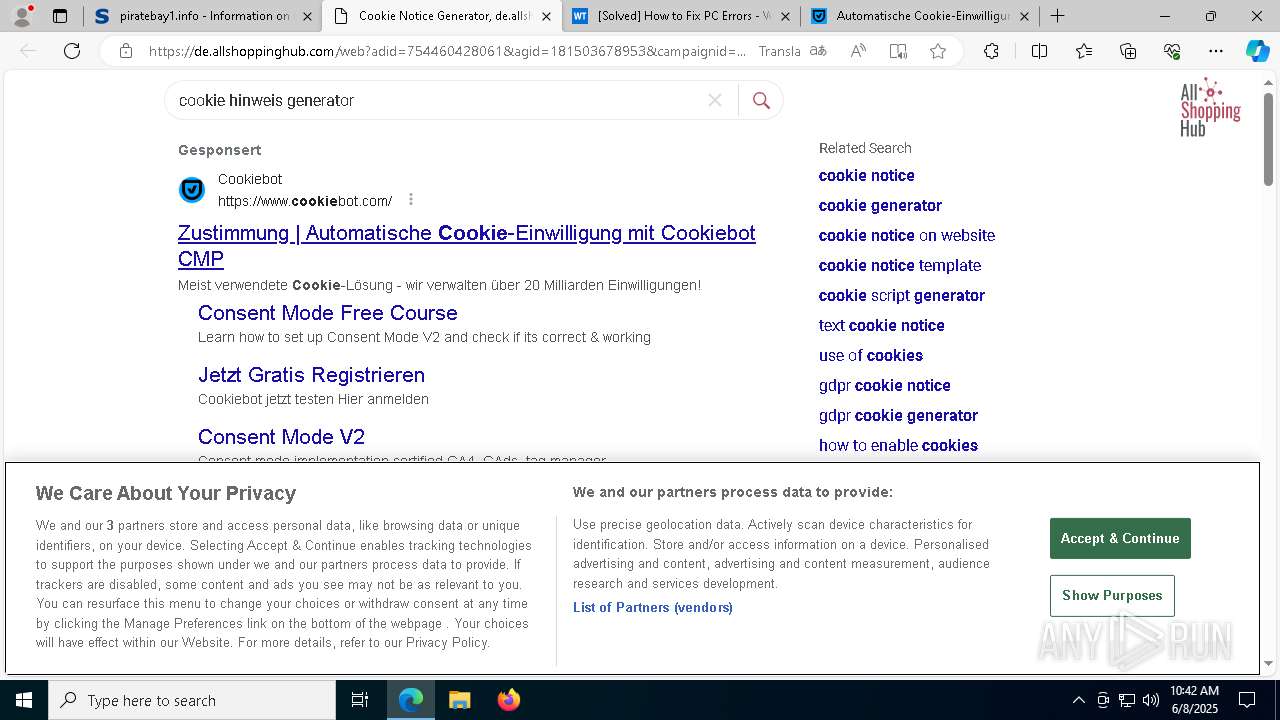Close the piratebay1.info tab
The width and height of the screenshot is (1280, 720).
pos(307,16)
